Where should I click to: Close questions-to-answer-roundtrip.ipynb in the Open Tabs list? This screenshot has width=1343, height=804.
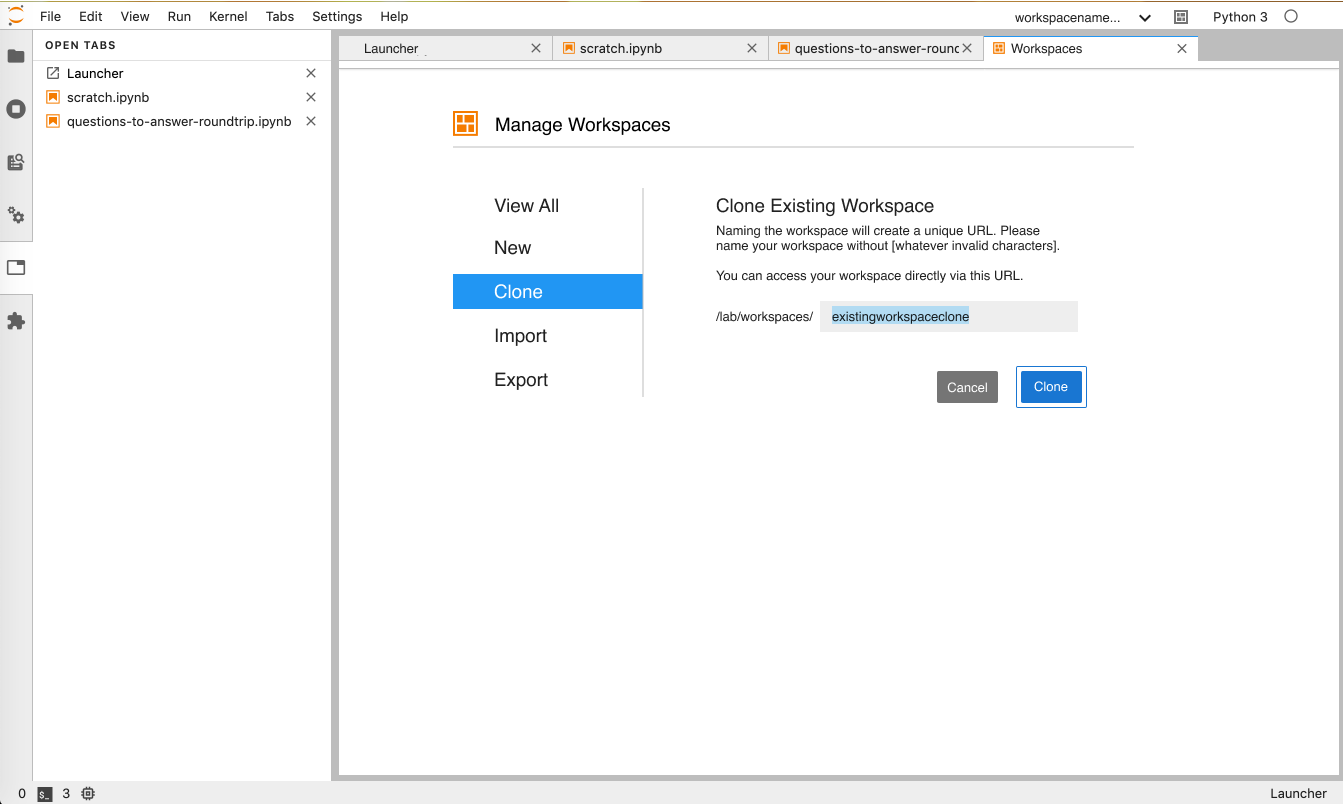click(x=311, y=121)
